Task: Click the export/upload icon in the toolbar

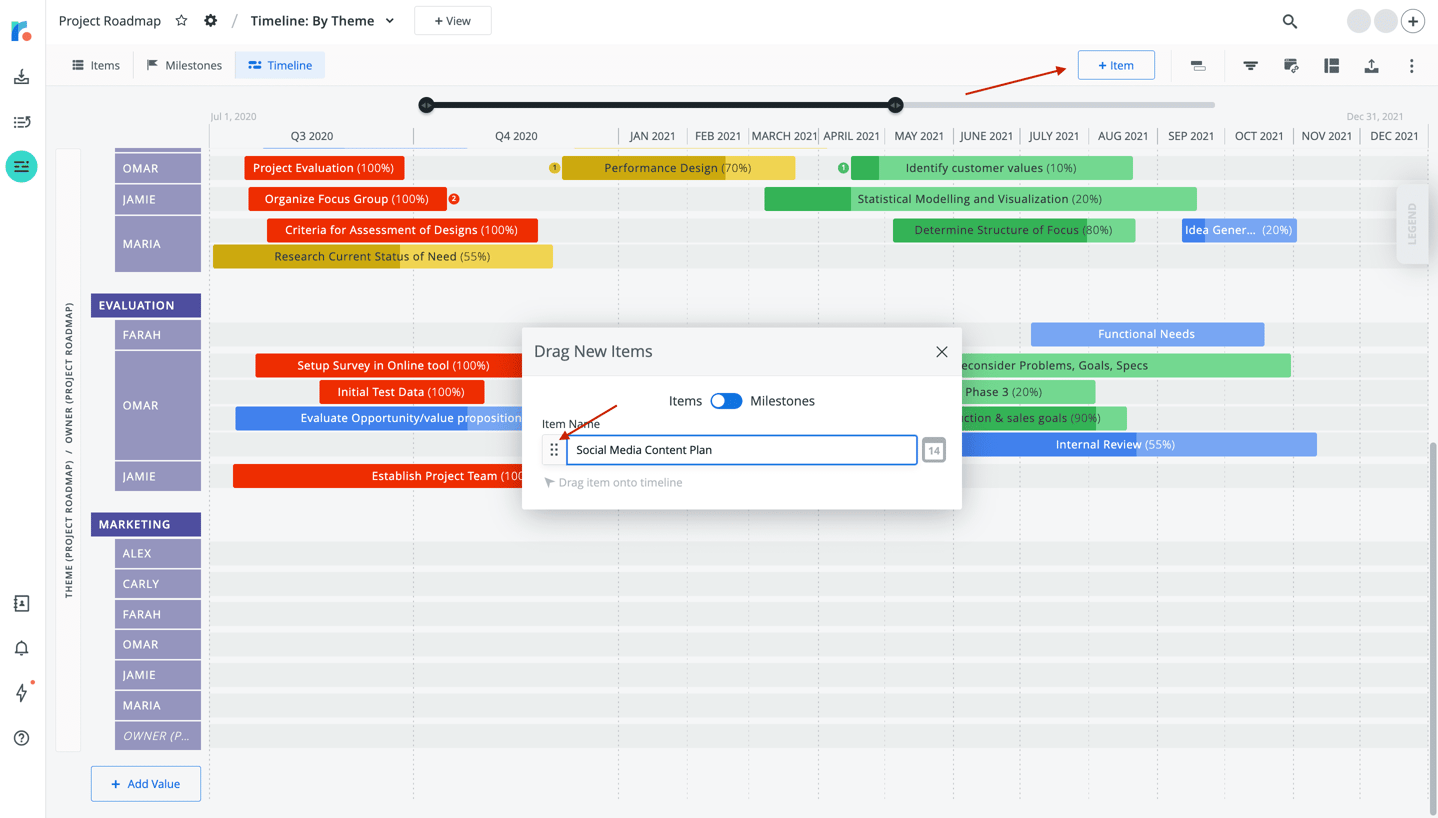Action: tap(1371, 65)
